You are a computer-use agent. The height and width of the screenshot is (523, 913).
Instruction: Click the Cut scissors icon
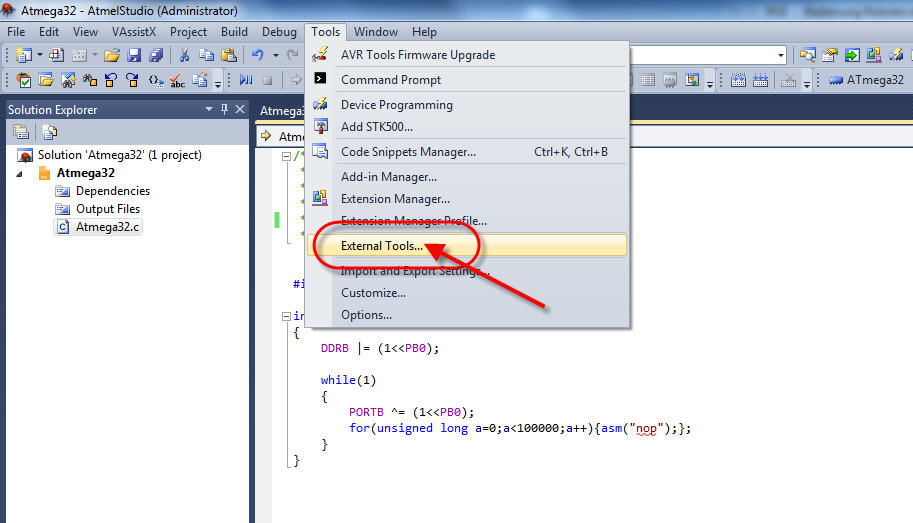(184, 55)
